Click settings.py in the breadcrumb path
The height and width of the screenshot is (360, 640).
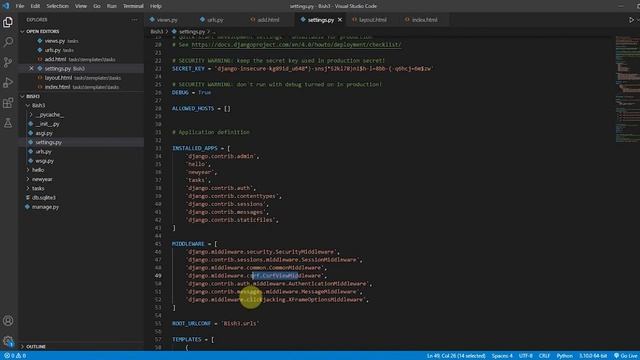click(x=192, y=31)
